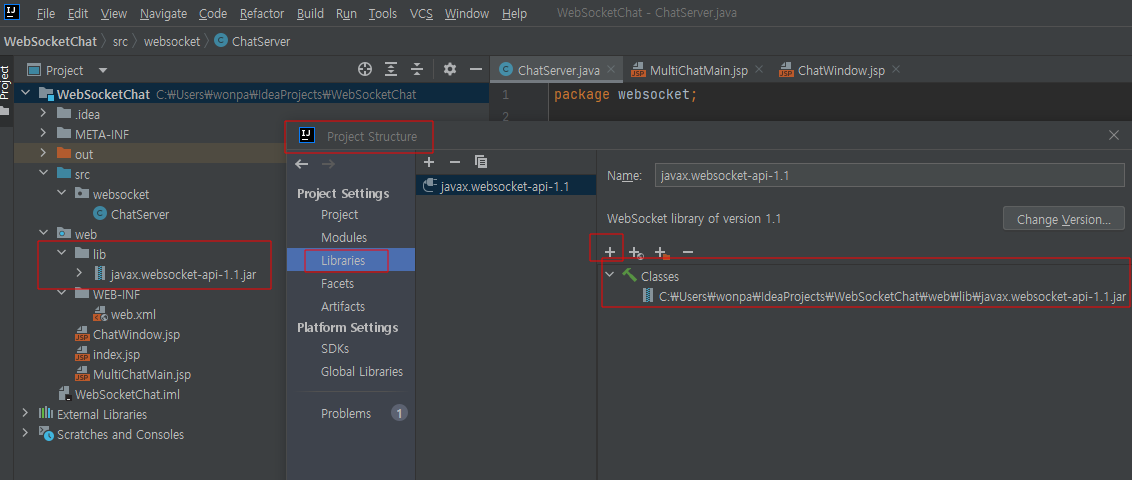Select Libraries in Project Settings
The height and width of the screenshot is (480, 1132).
click(x=343, y=261)
